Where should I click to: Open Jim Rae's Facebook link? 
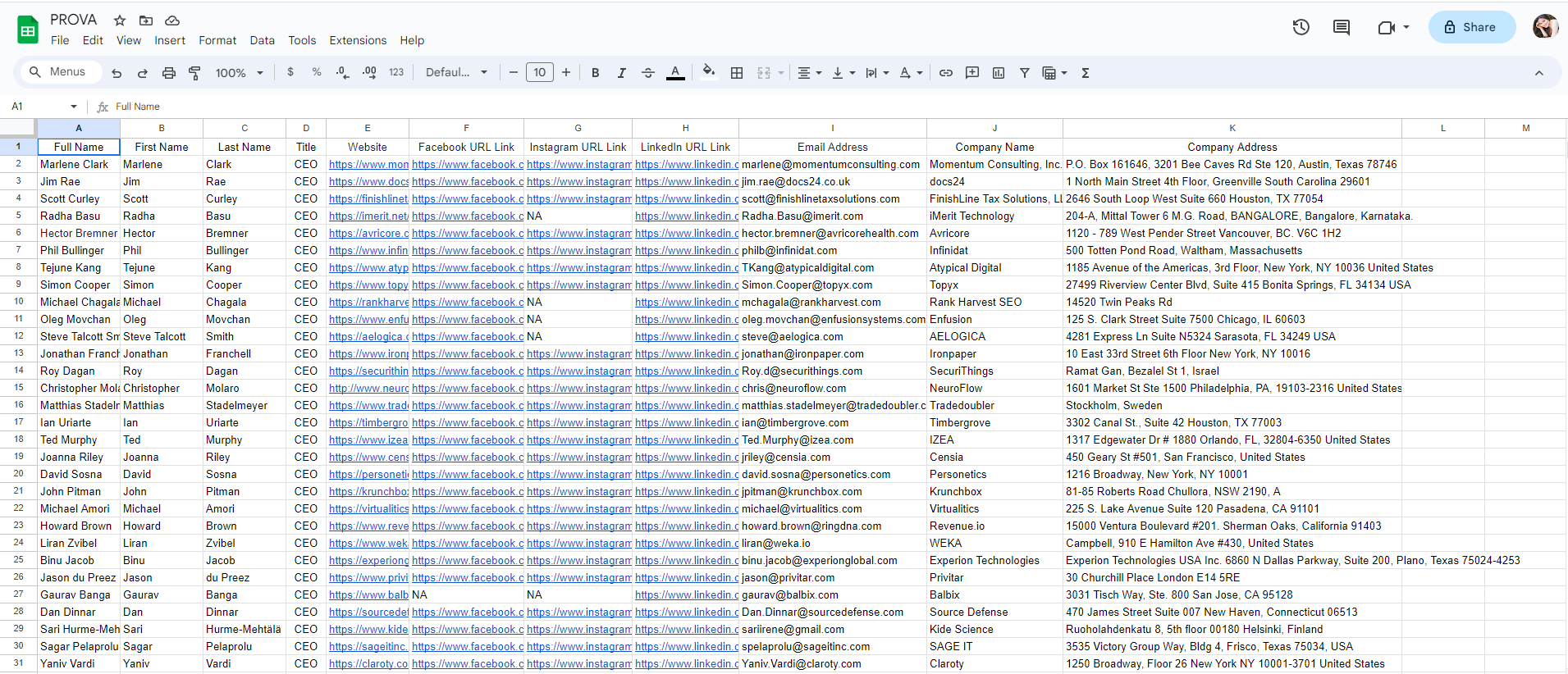pos(467,182)
